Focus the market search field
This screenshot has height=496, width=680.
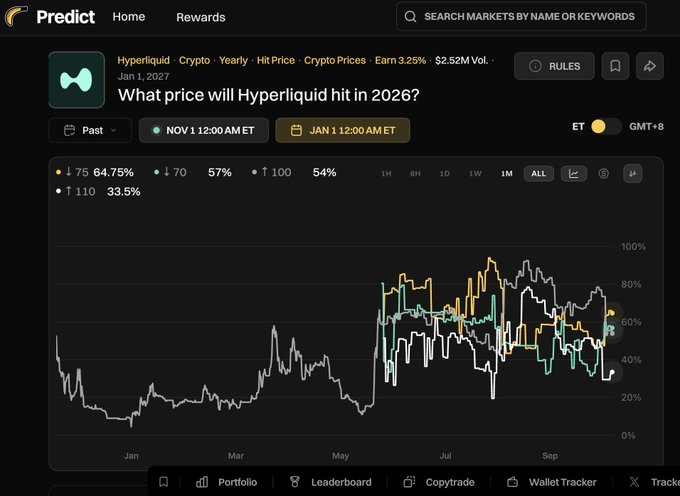(x=521, y=16)
